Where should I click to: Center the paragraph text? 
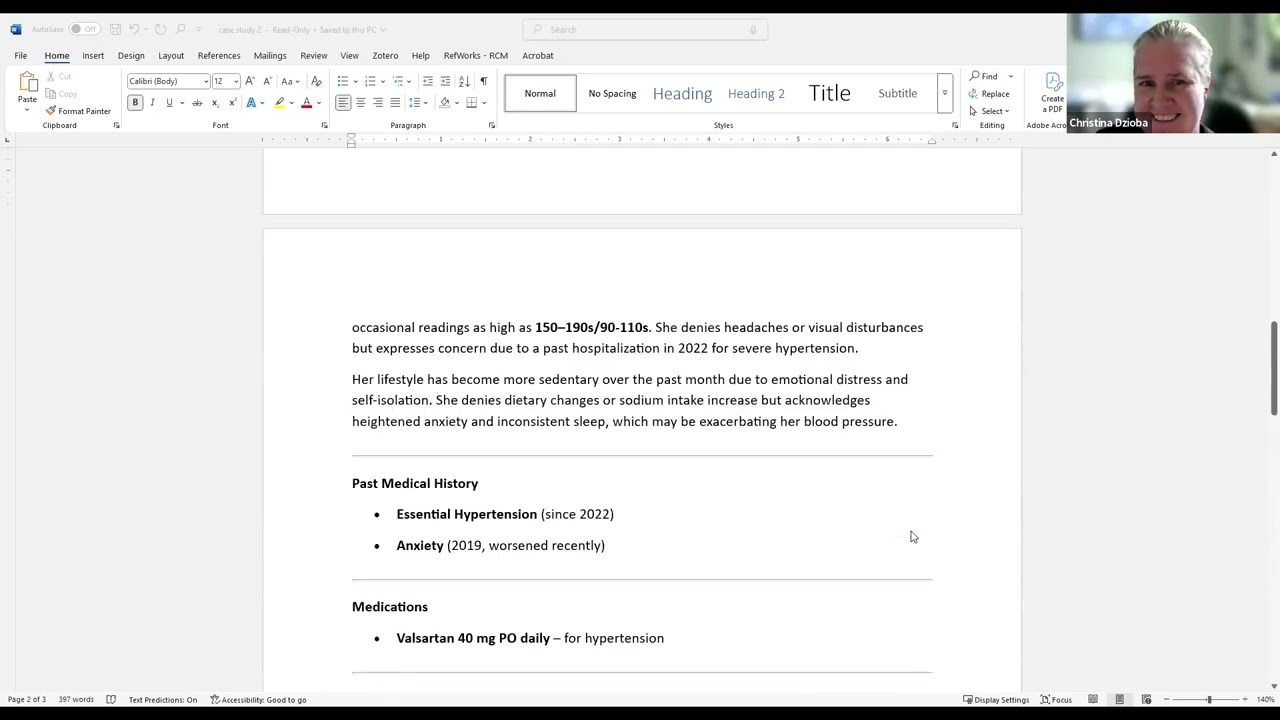[360, 103]
